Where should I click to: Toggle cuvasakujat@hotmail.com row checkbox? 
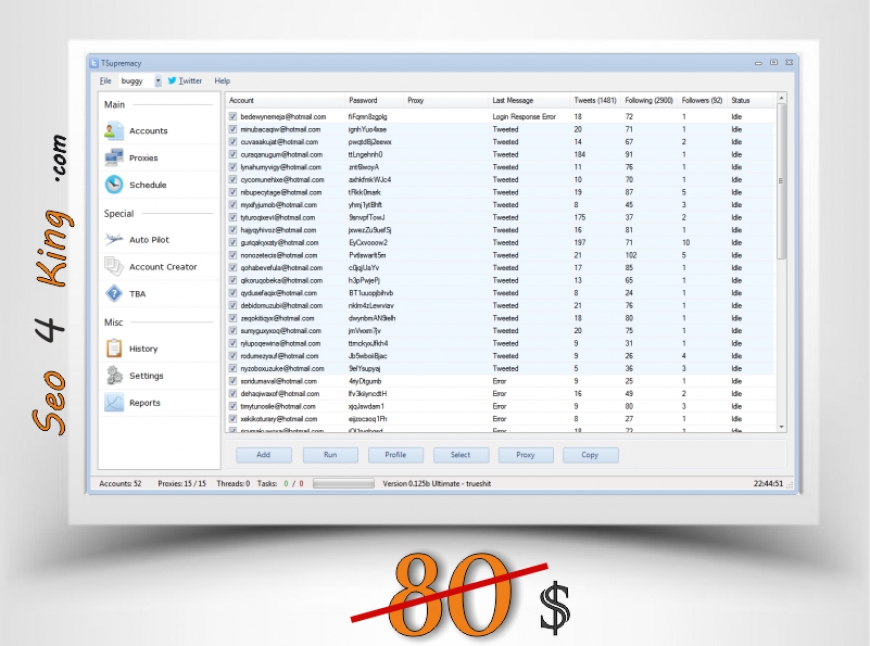point(233,142)
